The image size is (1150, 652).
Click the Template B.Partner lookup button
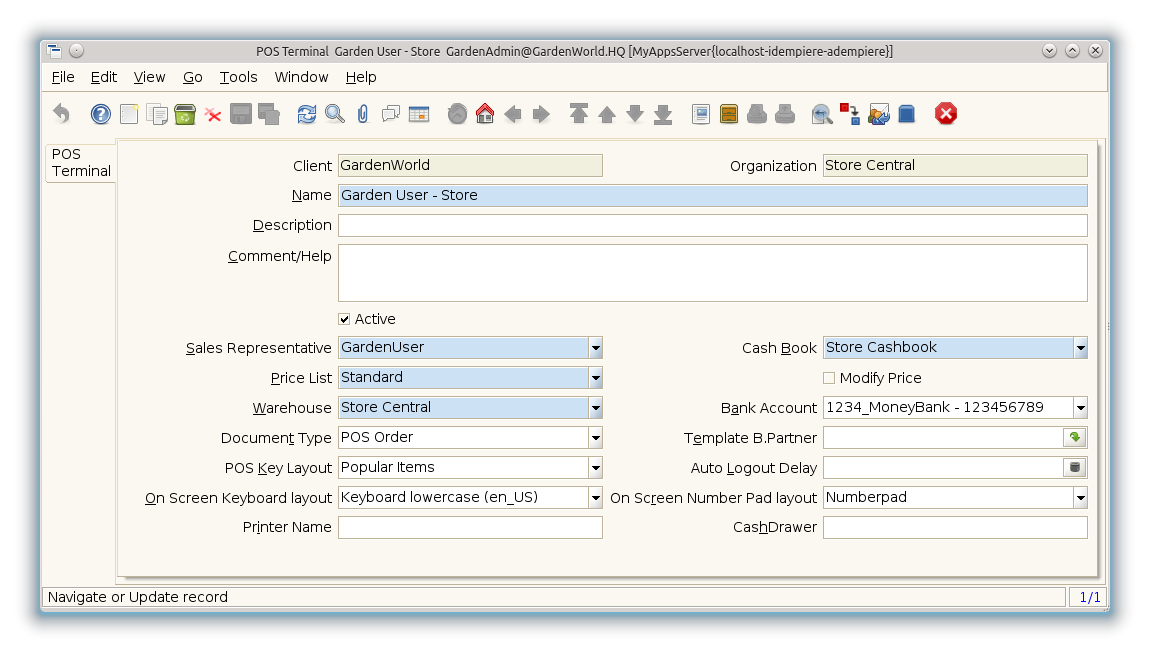[1075, 438]
